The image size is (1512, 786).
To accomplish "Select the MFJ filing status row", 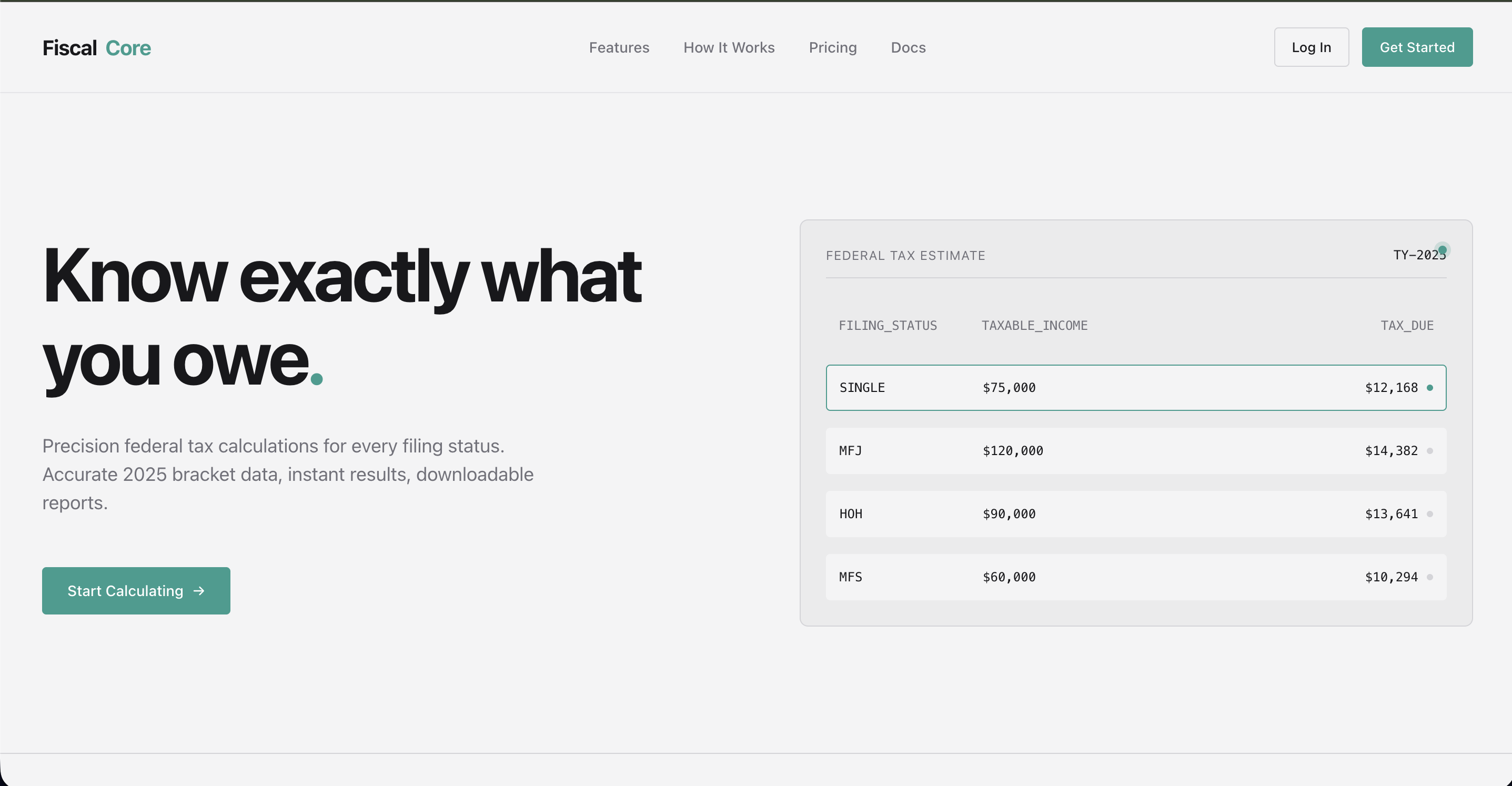I will coord(1136,451).
